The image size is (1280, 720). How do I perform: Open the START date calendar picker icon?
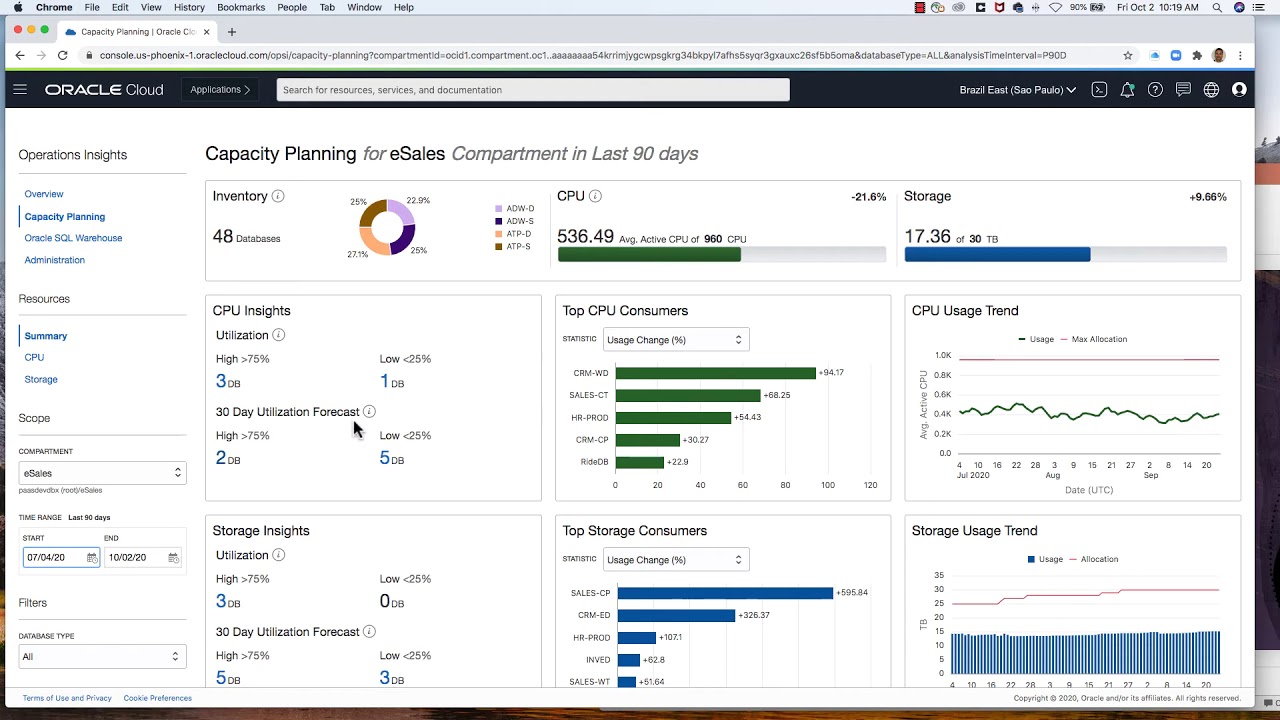click(92, 557)
